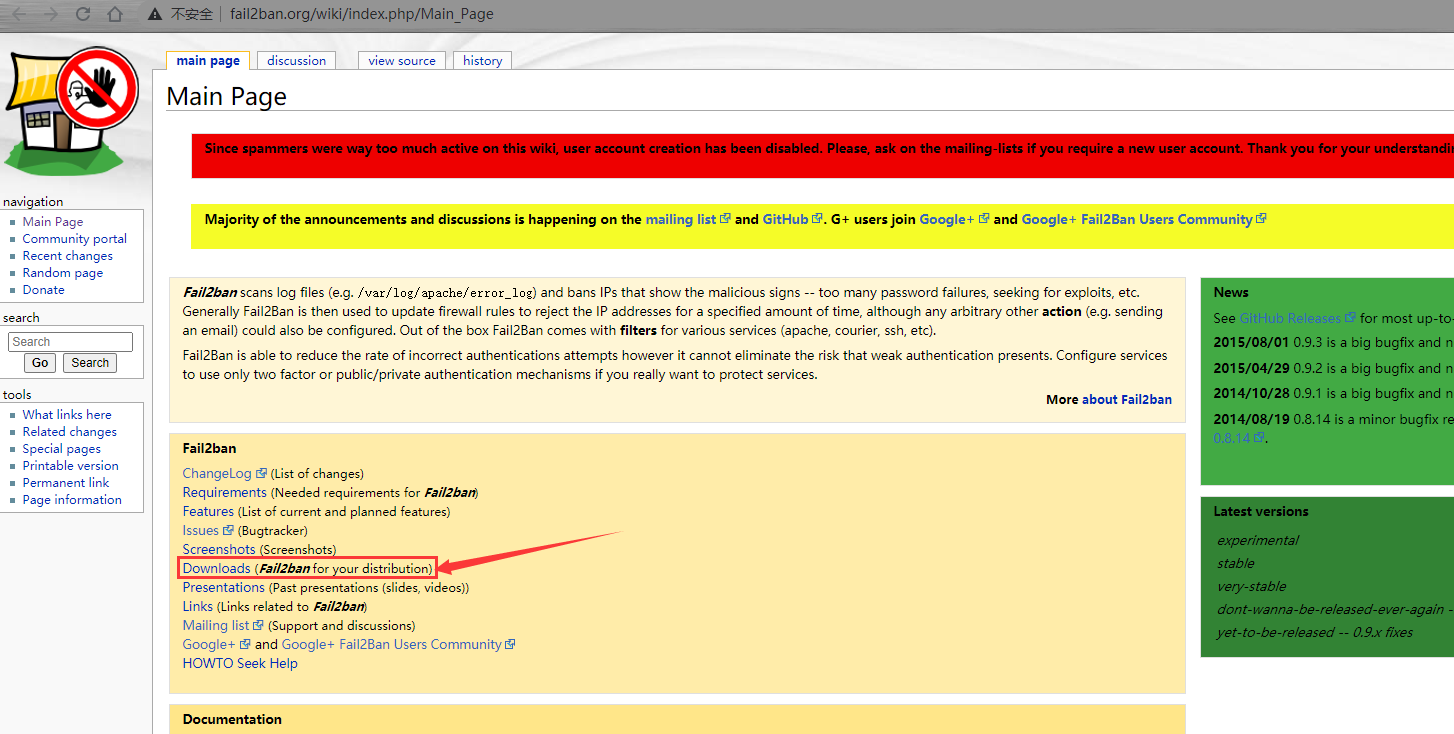
Task: Click the stable version entry
Action: coord(1236,563)
